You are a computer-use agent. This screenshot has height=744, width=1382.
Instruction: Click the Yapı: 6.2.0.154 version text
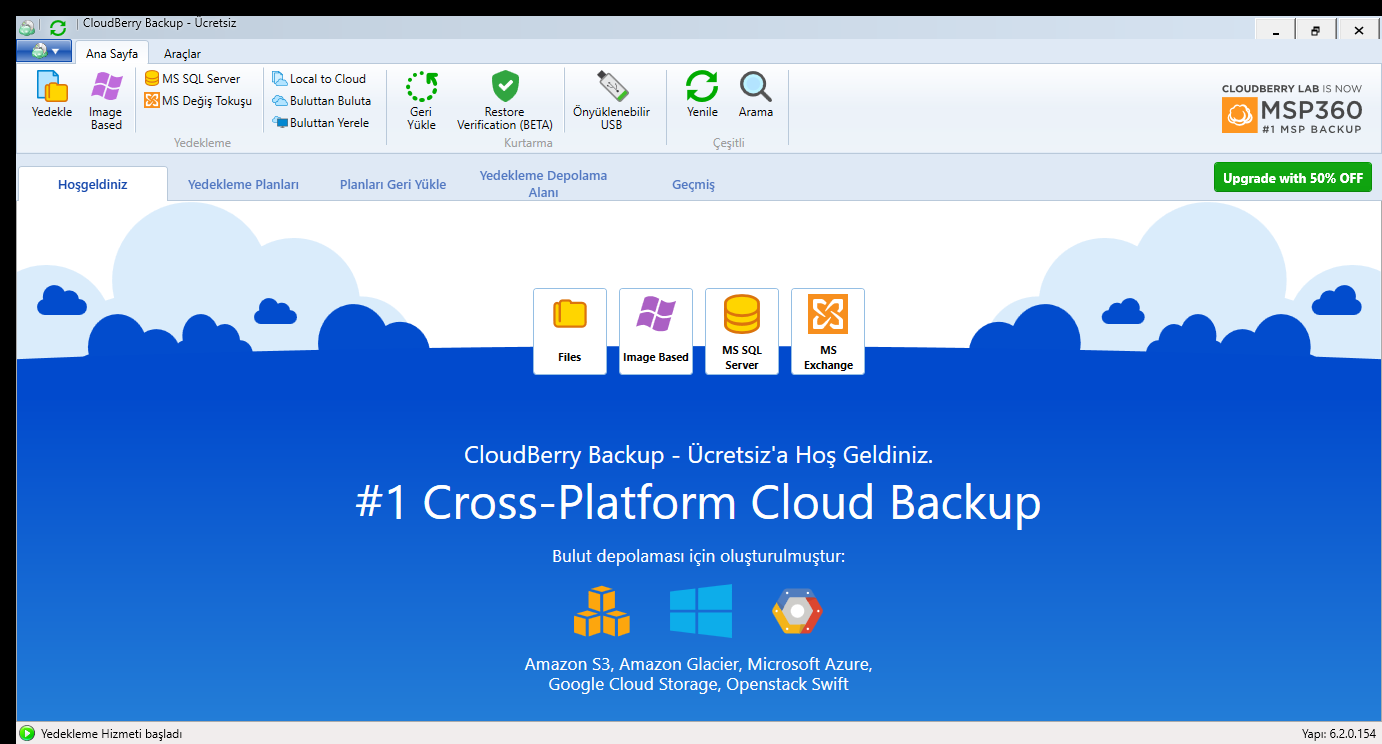tap(1338, 734)
